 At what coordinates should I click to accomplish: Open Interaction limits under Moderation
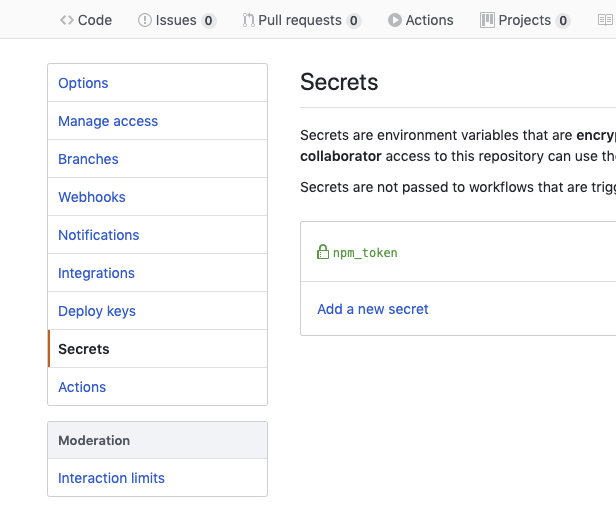click(111, 478)
